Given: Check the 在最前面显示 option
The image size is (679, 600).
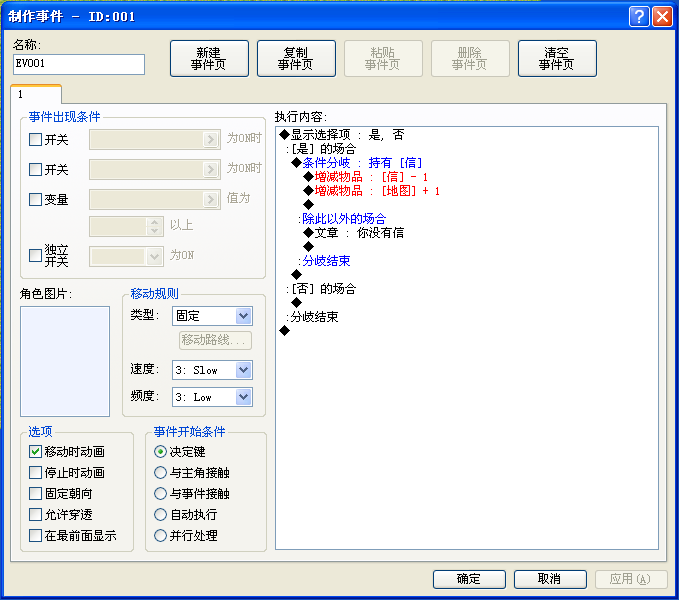Looking at the screenshot, I should (35, 535).
